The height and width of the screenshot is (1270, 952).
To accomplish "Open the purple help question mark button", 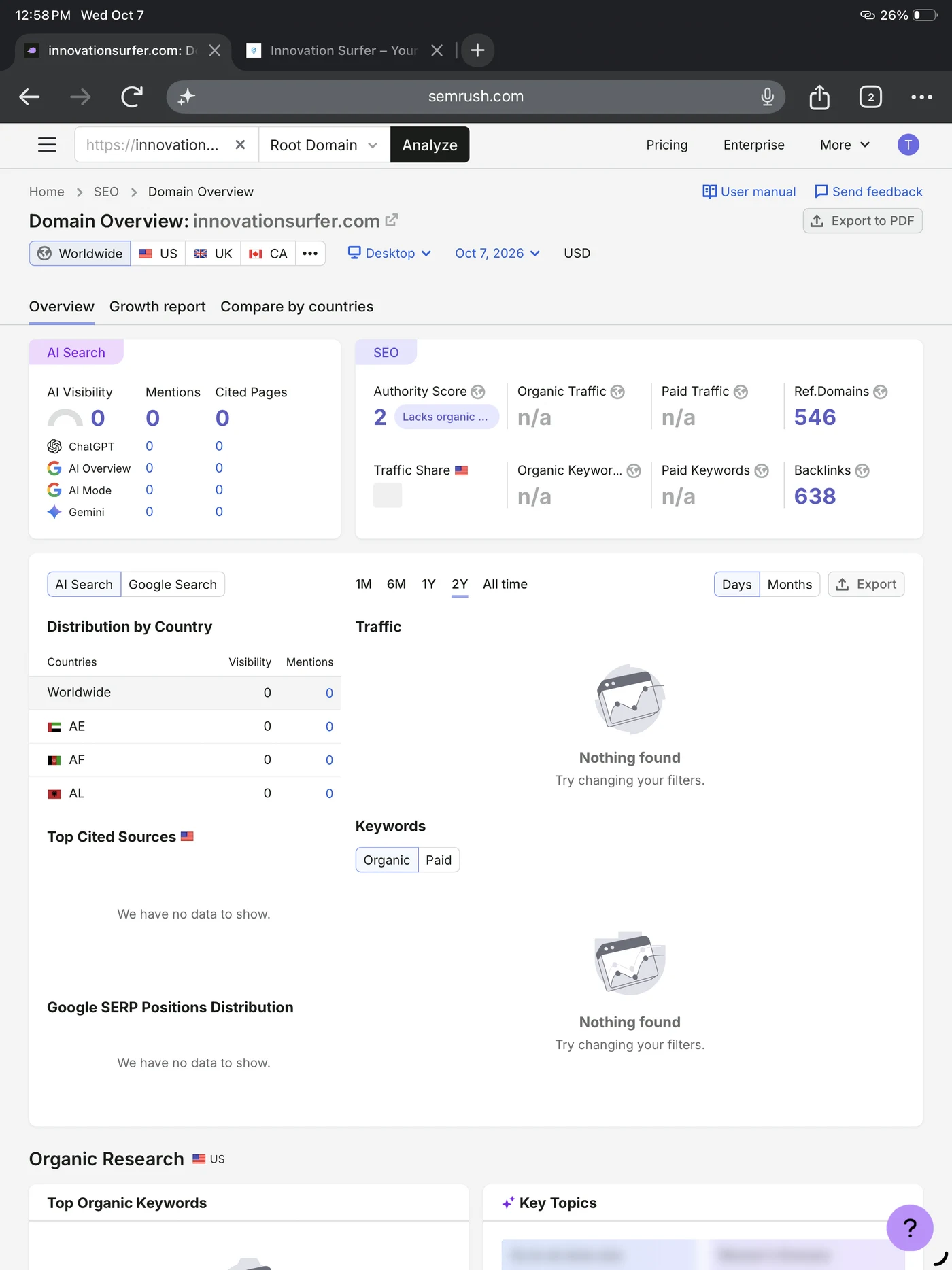I will pyautogui.click(x=909, y=1227).
